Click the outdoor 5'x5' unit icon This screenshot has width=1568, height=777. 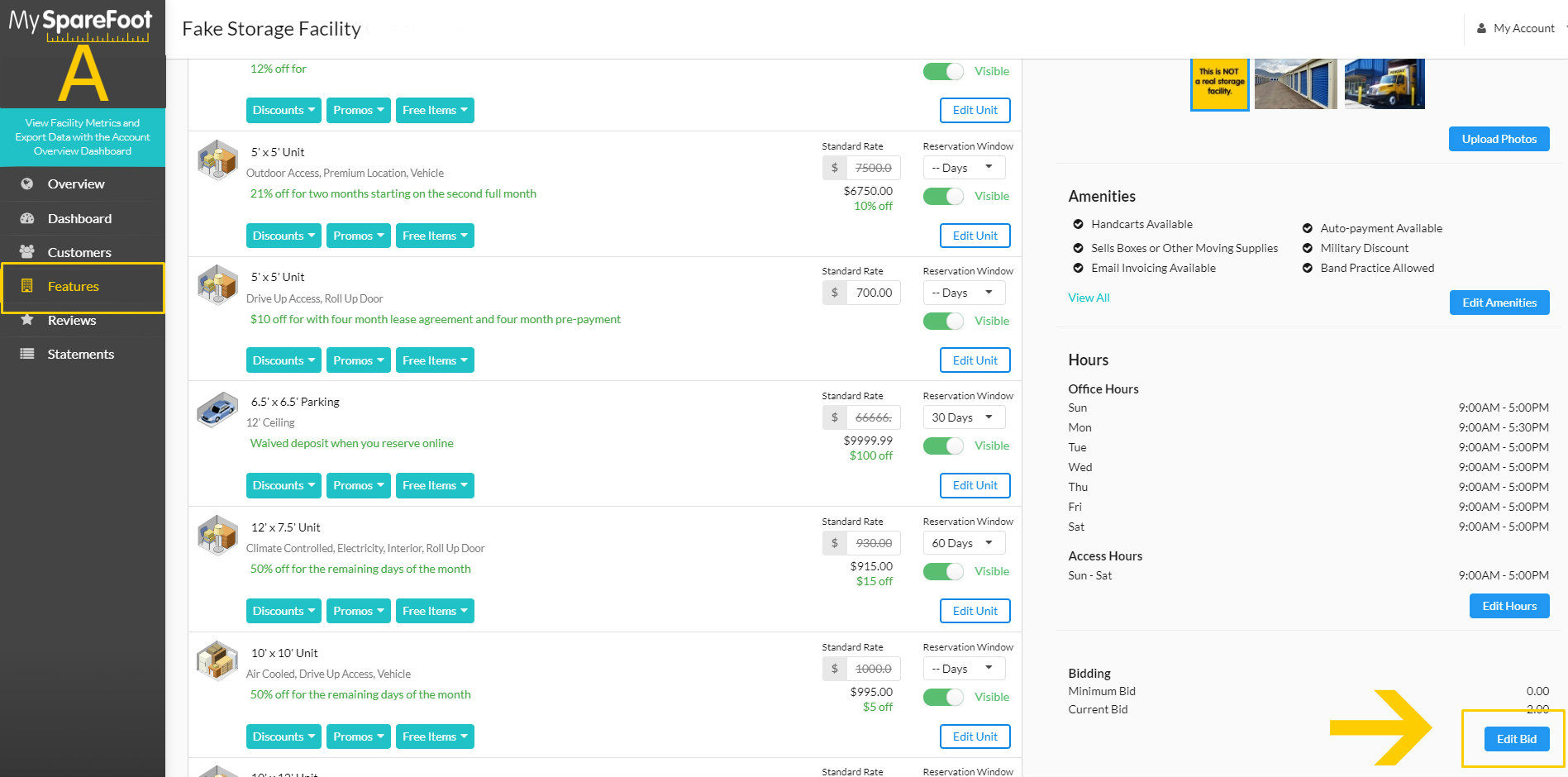pos(217,160)
